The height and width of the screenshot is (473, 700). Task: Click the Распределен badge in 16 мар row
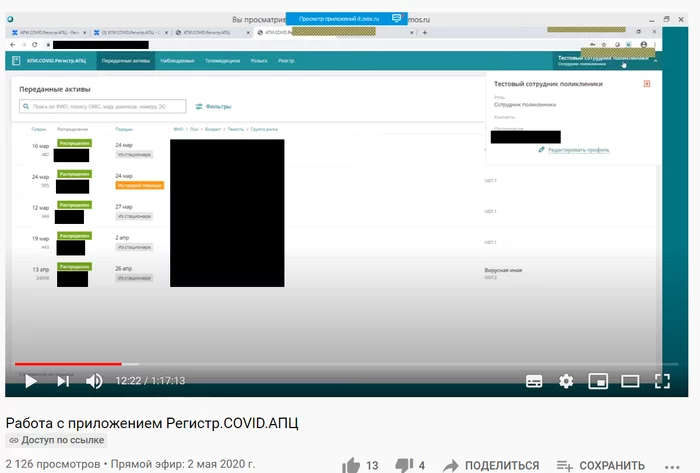pyautogui.click(x=75, y=143)
